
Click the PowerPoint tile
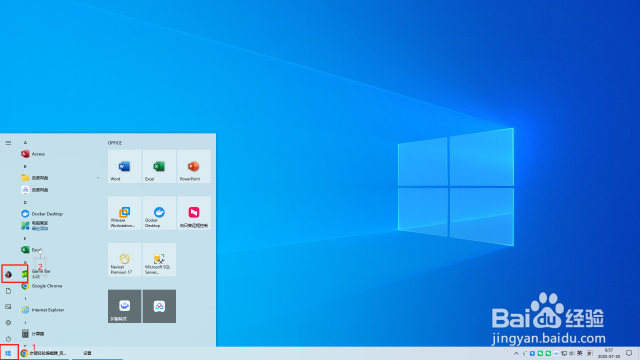pos(194,167)
